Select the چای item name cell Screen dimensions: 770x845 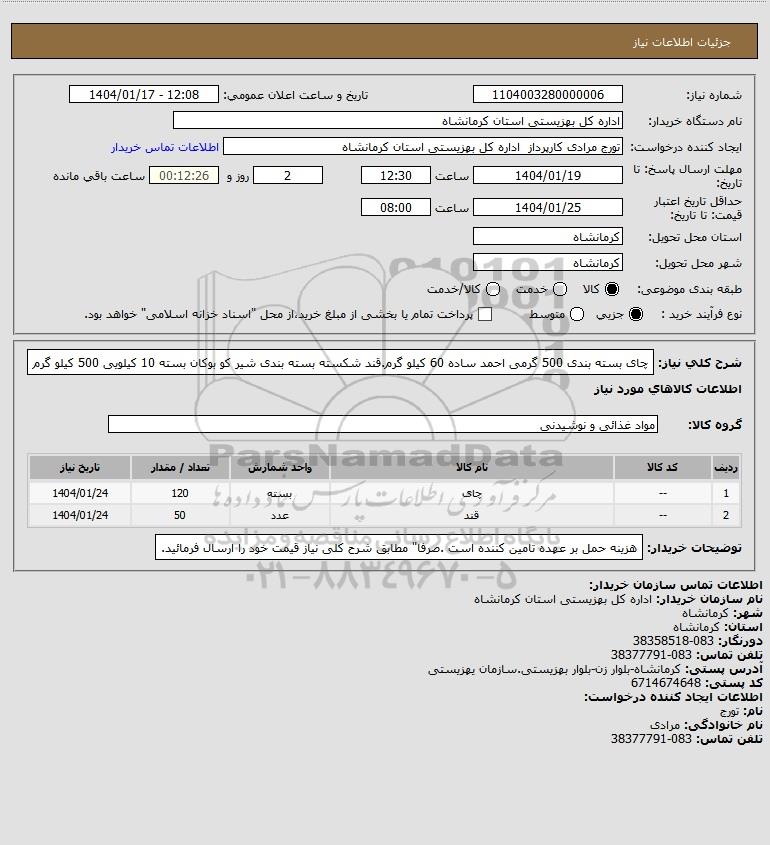point(471,493)
